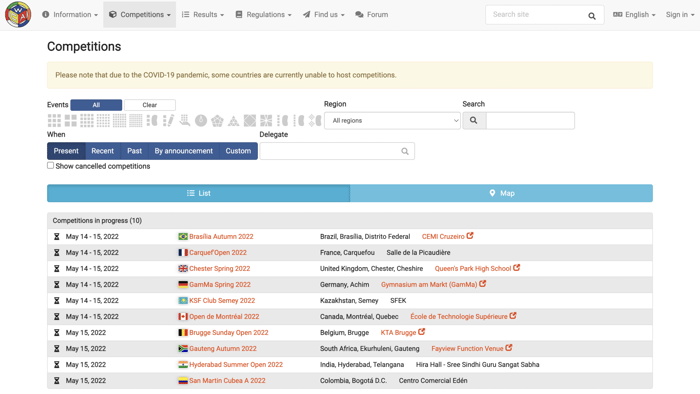Select the Pyraminx event icon

233,120
